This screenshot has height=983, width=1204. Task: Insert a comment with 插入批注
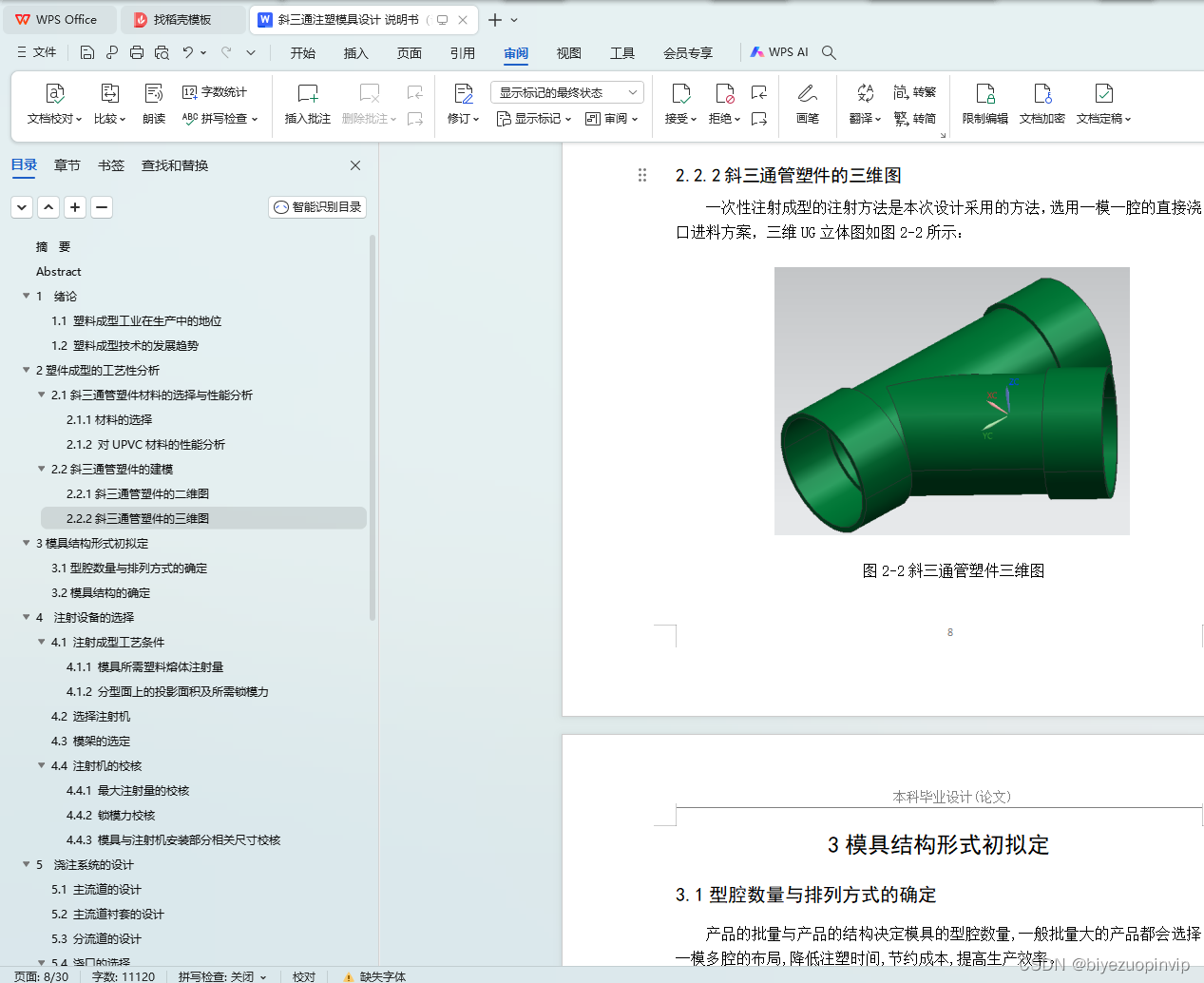pos(308,104)
